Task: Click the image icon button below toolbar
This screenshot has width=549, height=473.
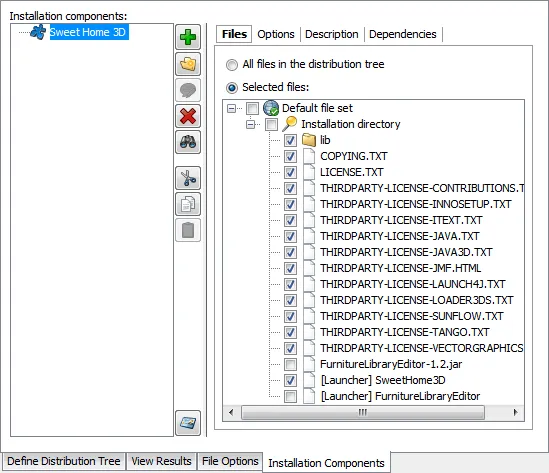Action: tap(188, 423)
